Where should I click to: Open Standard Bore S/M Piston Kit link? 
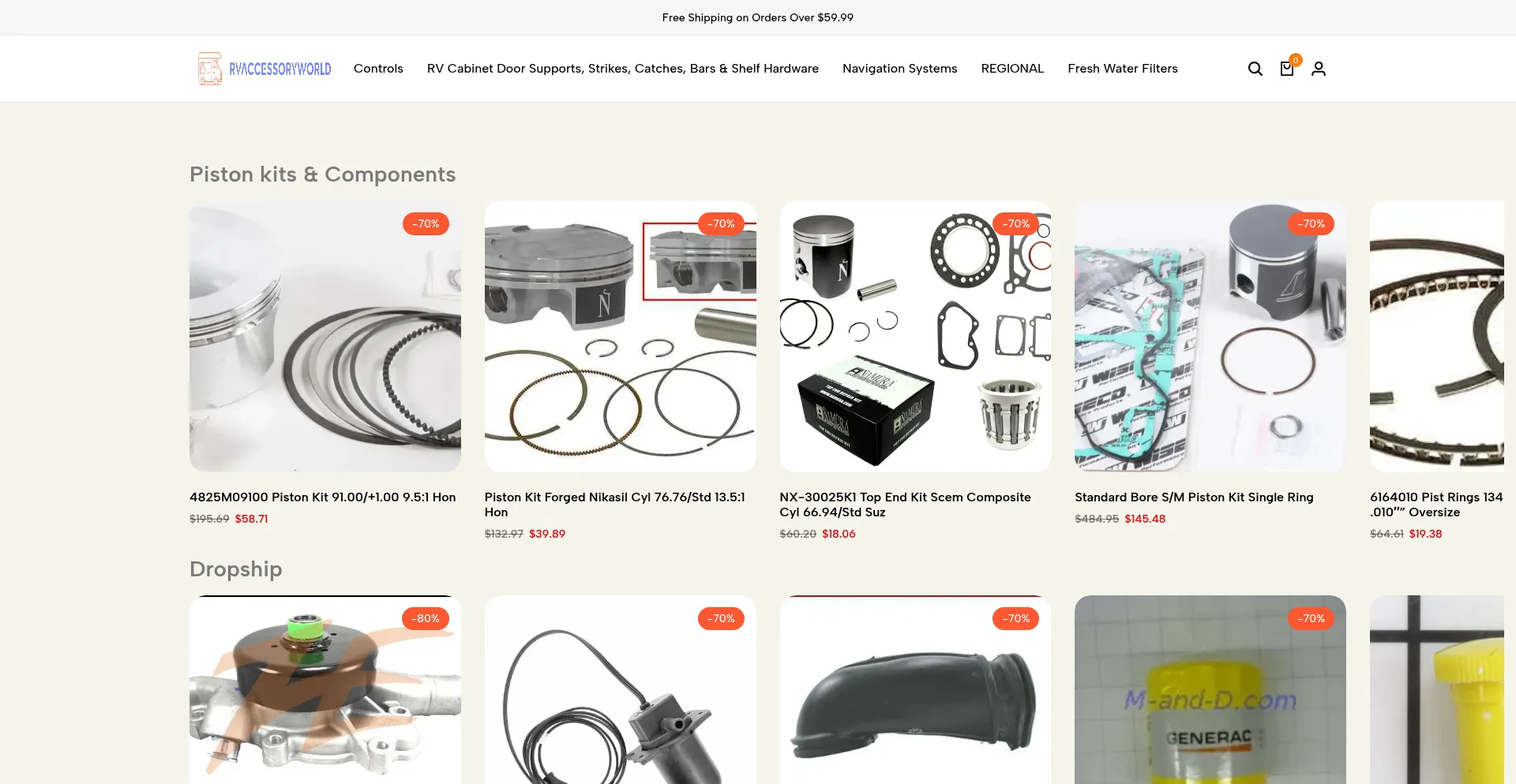(1194, 497)
